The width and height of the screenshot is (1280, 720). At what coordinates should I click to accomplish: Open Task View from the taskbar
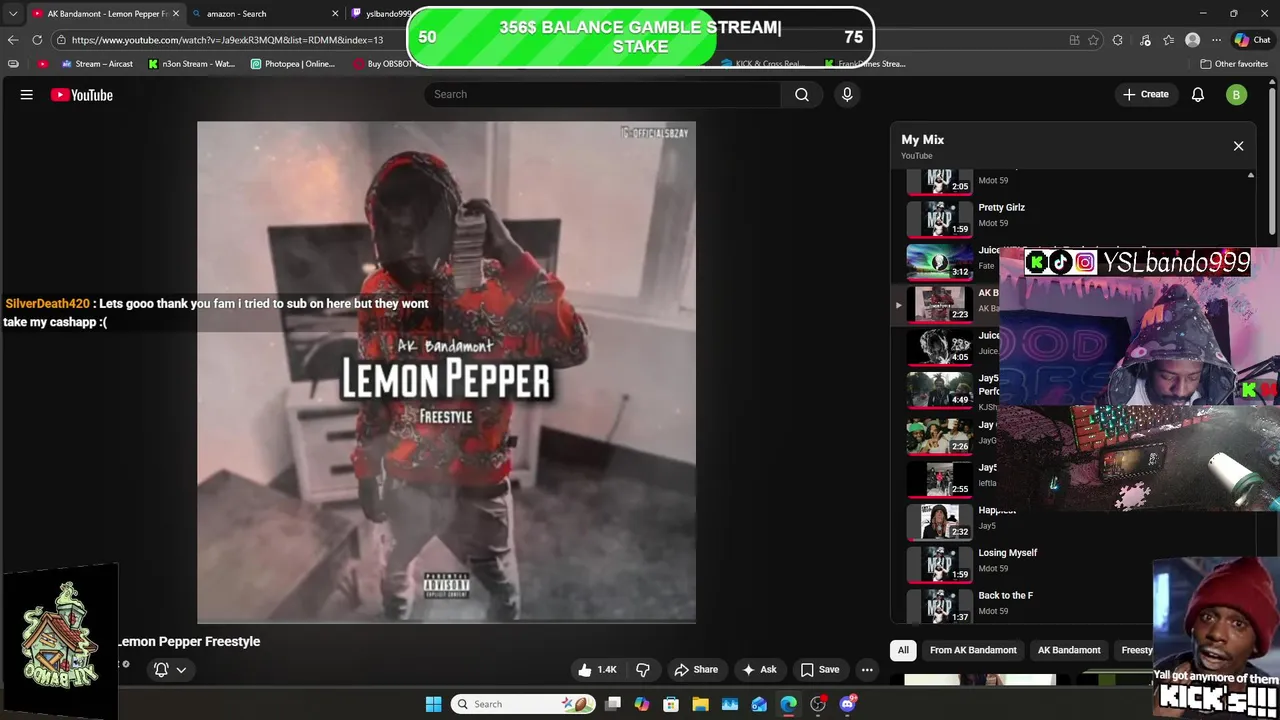point(613,704)
